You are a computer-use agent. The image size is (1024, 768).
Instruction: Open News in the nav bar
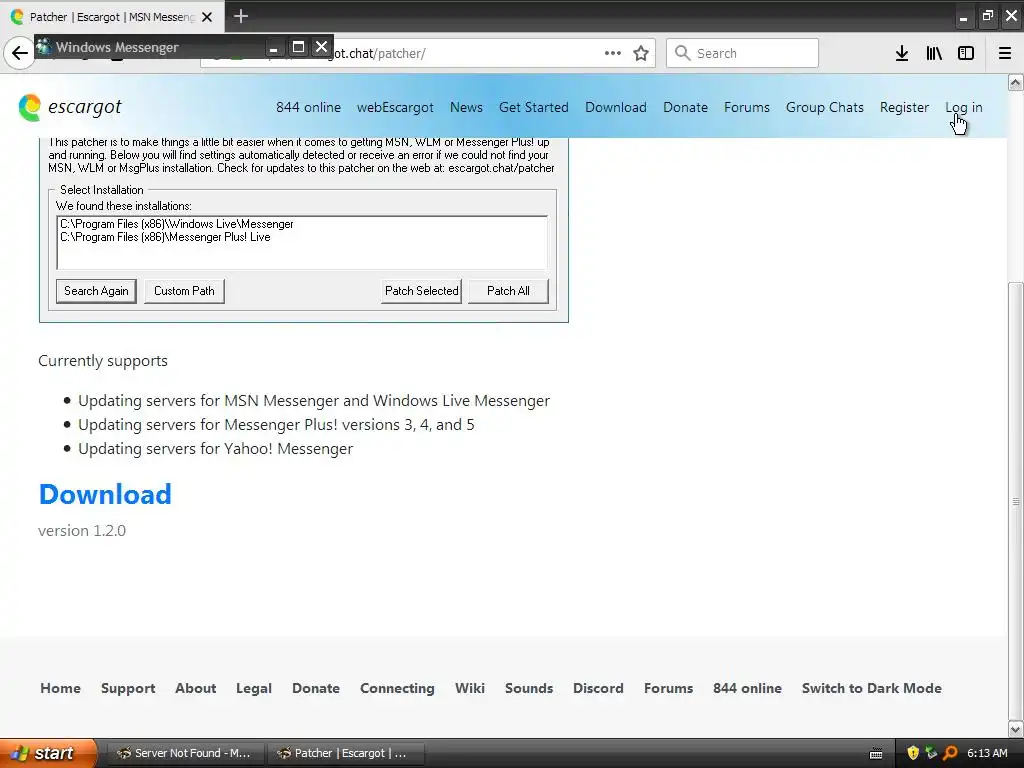[x=466, y=107]
